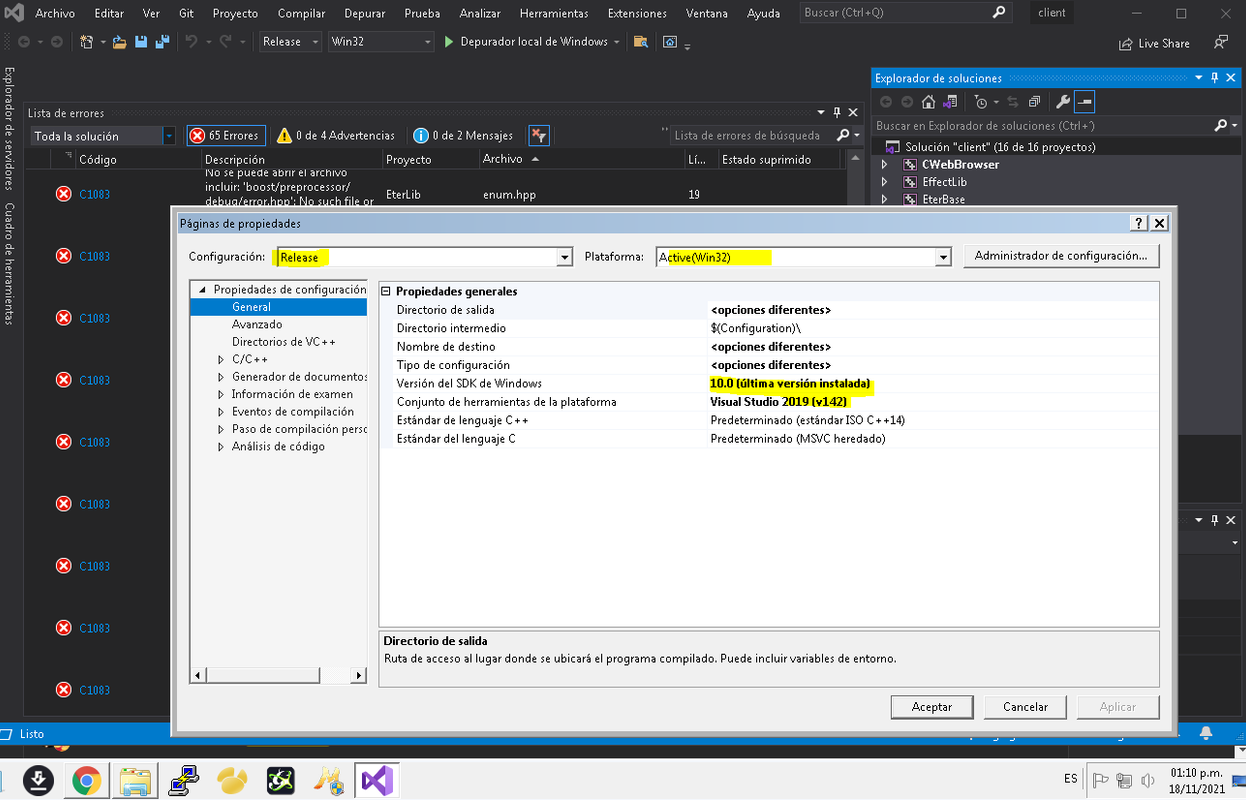Pin the Solution Explorer panel
The height and width of the screenshot is (800, 1246).
tap(1215, 78)
